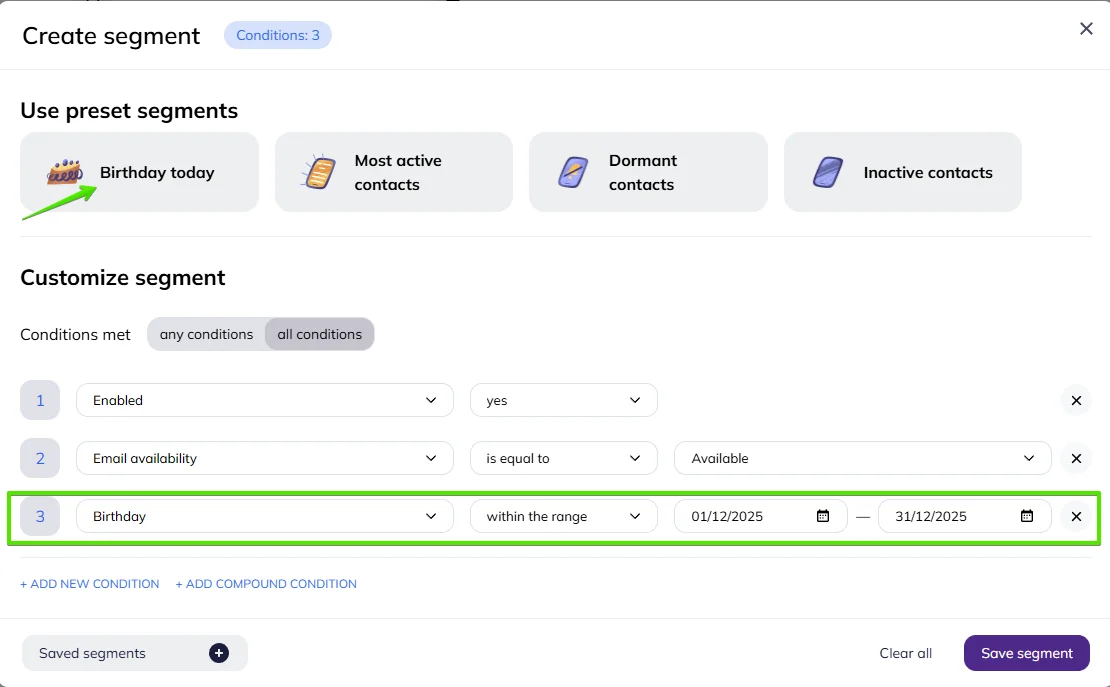The width and height of the screenshot is (1110, 687).
Task: Open the yes value dropdown
Action: click(x=563, y=400)
